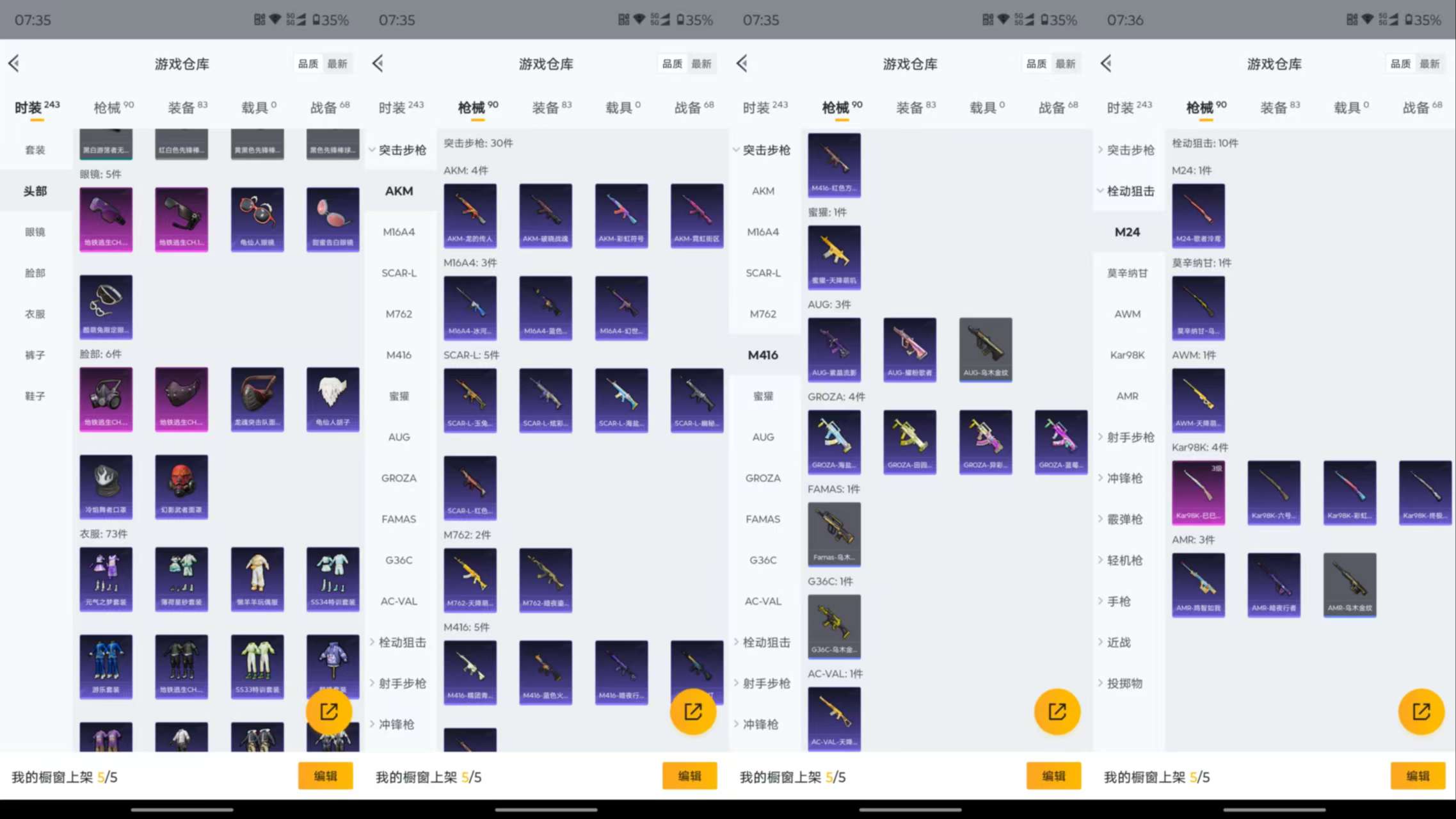Select M416 in the weapon sidebar
The height and width of the screenshot is (819, 1456).
[x=763, y=355]
